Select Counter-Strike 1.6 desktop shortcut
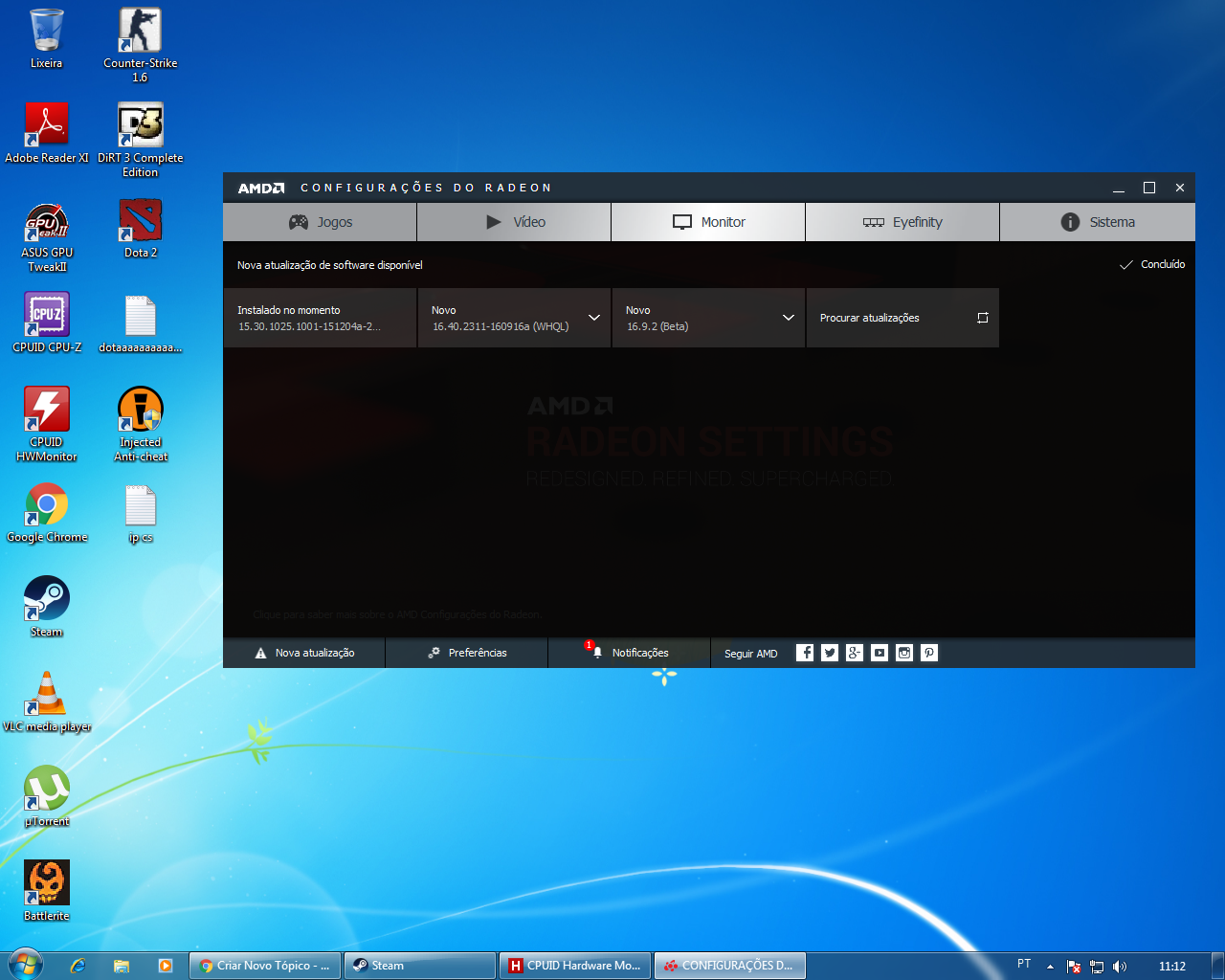Image resolution: width=1225 pixels, height=980 pixels. (140, 46)
